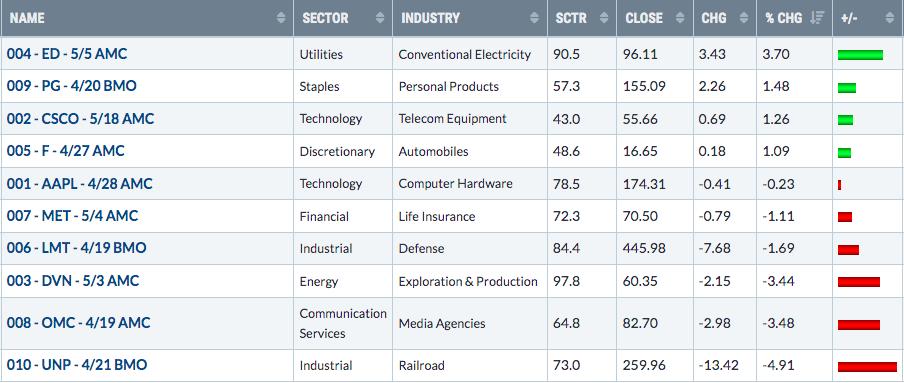Open the 005 - F - 4/27 AMC link

tap(66, 151)
